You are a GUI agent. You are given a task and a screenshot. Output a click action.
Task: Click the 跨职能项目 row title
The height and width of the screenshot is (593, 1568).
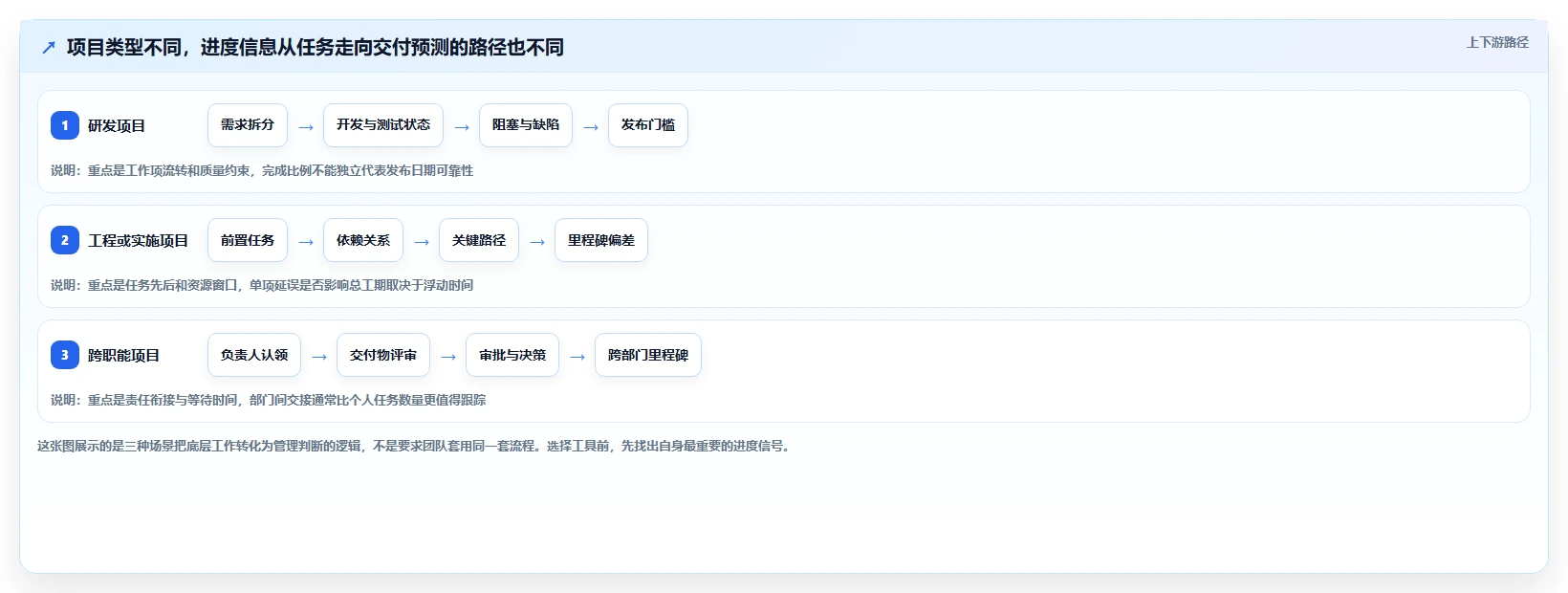[124, 355]
